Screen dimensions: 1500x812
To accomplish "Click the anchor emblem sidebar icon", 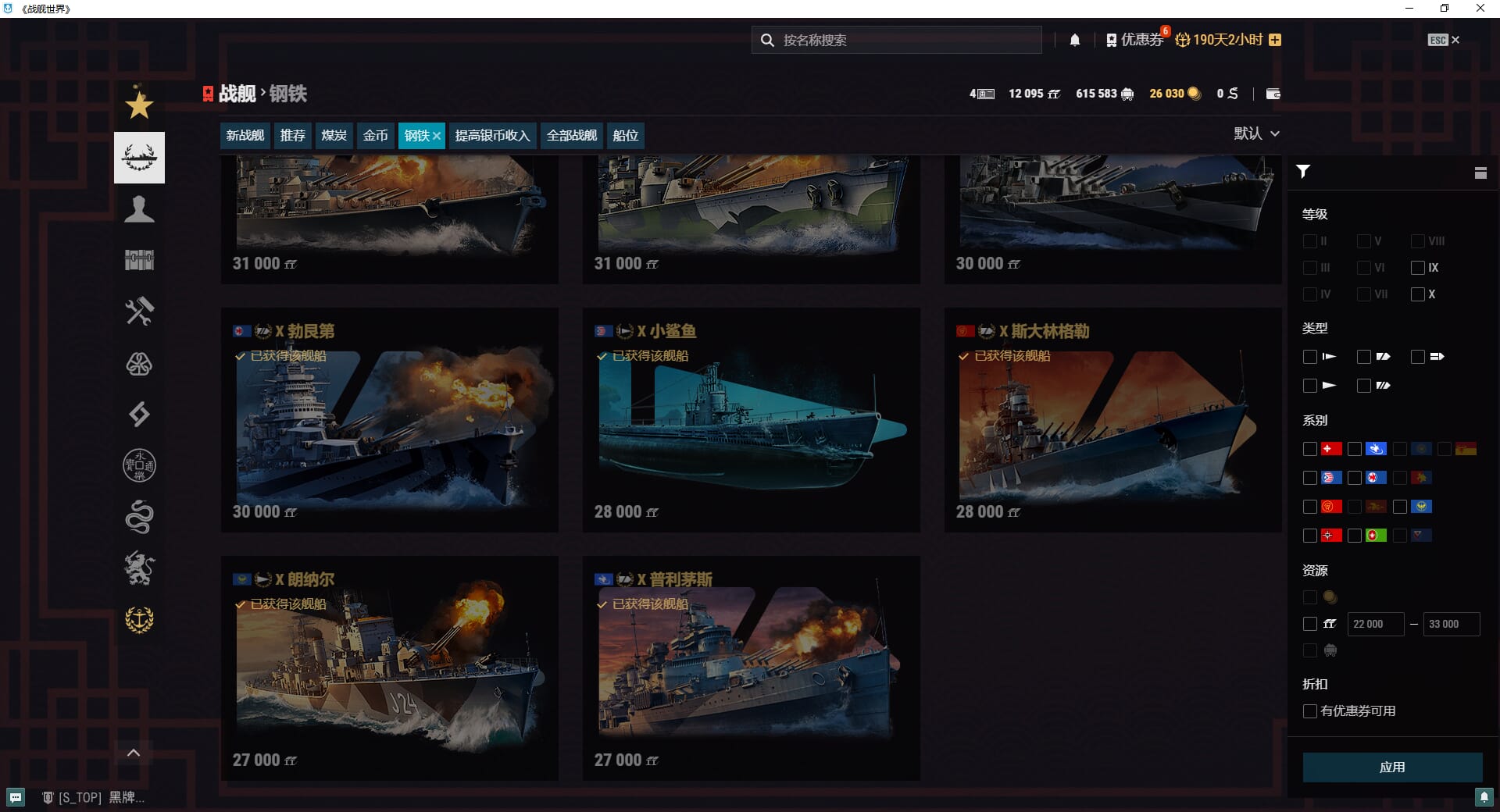I will tap(139, 620).
